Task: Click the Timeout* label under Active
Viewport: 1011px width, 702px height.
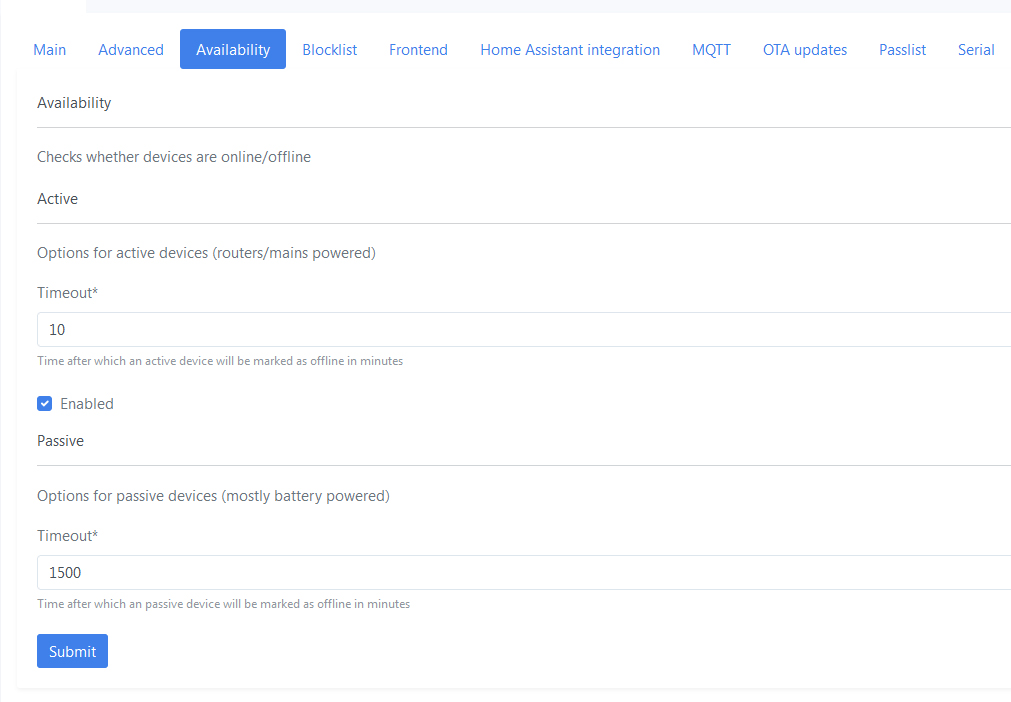Action: tap(68, 293)
